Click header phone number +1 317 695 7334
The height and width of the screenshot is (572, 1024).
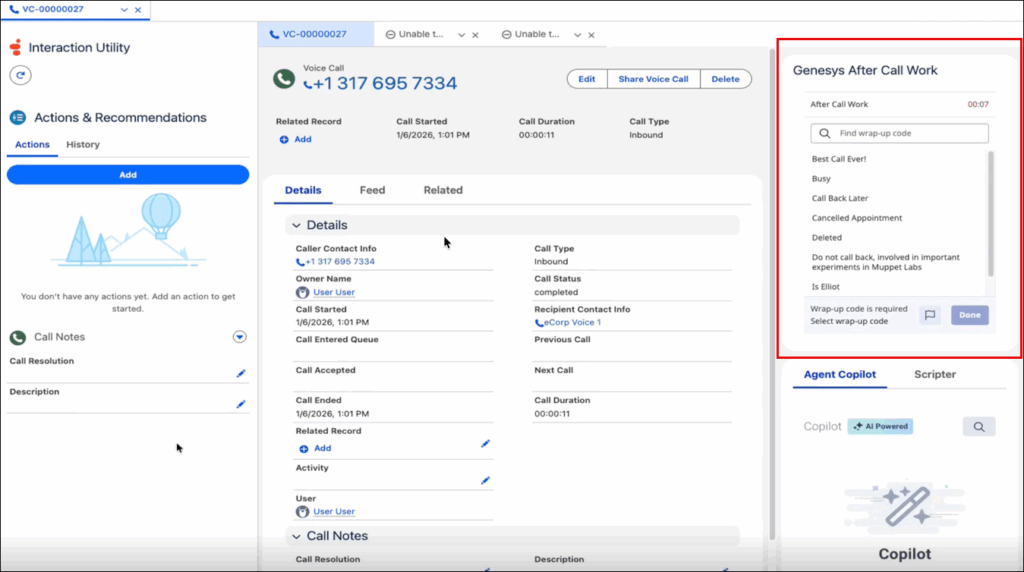[x=385, y=84]
